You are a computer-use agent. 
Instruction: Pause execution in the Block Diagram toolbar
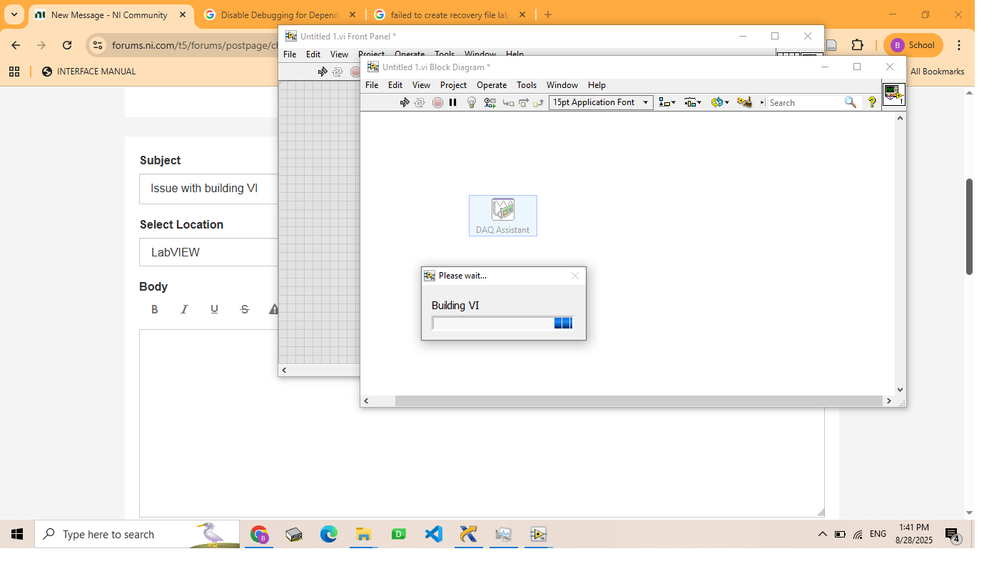pyautogui.click(x=453, y=103)
